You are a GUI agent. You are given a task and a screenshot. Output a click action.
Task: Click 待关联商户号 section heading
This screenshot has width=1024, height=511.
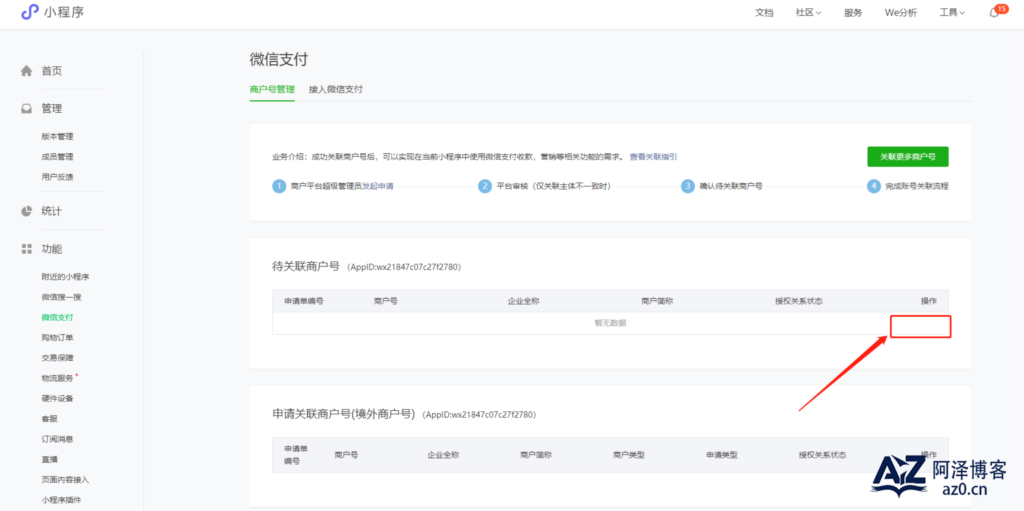pos(306,266)
